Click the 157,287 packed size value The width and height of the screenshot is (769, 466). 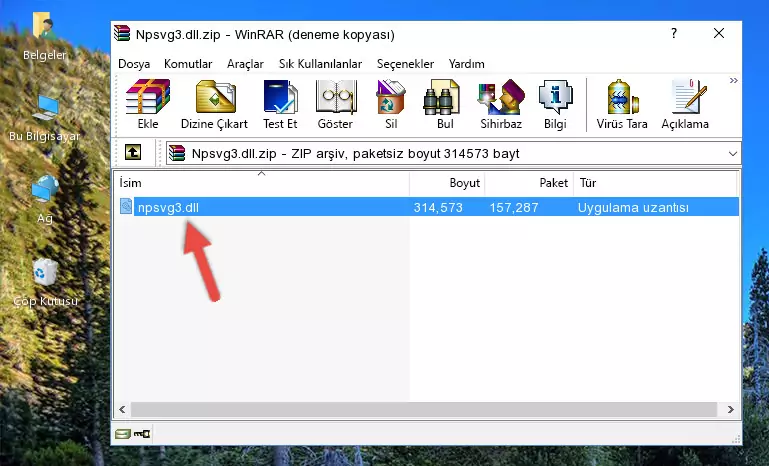click(x=514, y=207)
